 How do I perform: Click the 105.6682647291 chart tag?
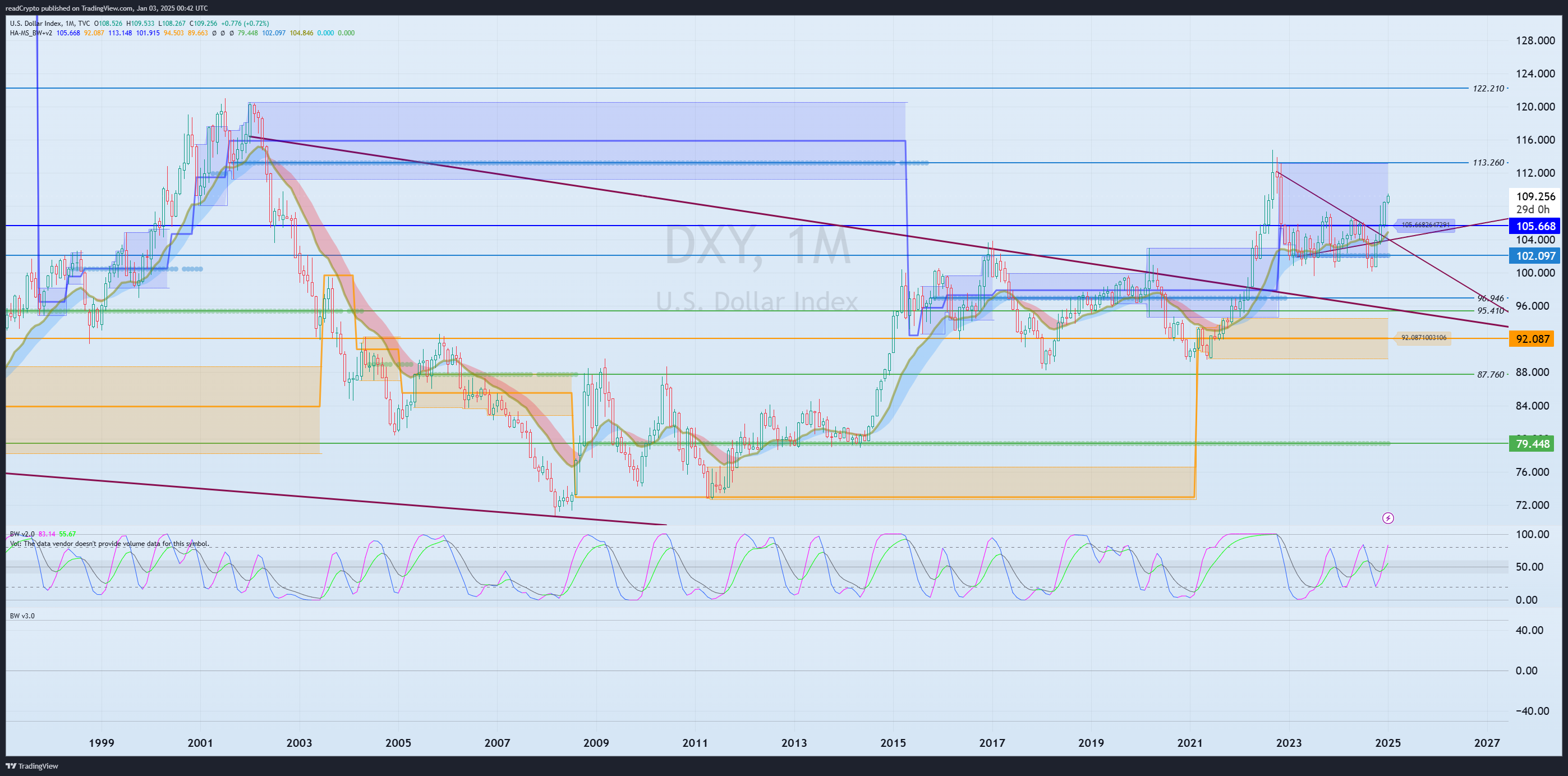(x=1425, y=225)
